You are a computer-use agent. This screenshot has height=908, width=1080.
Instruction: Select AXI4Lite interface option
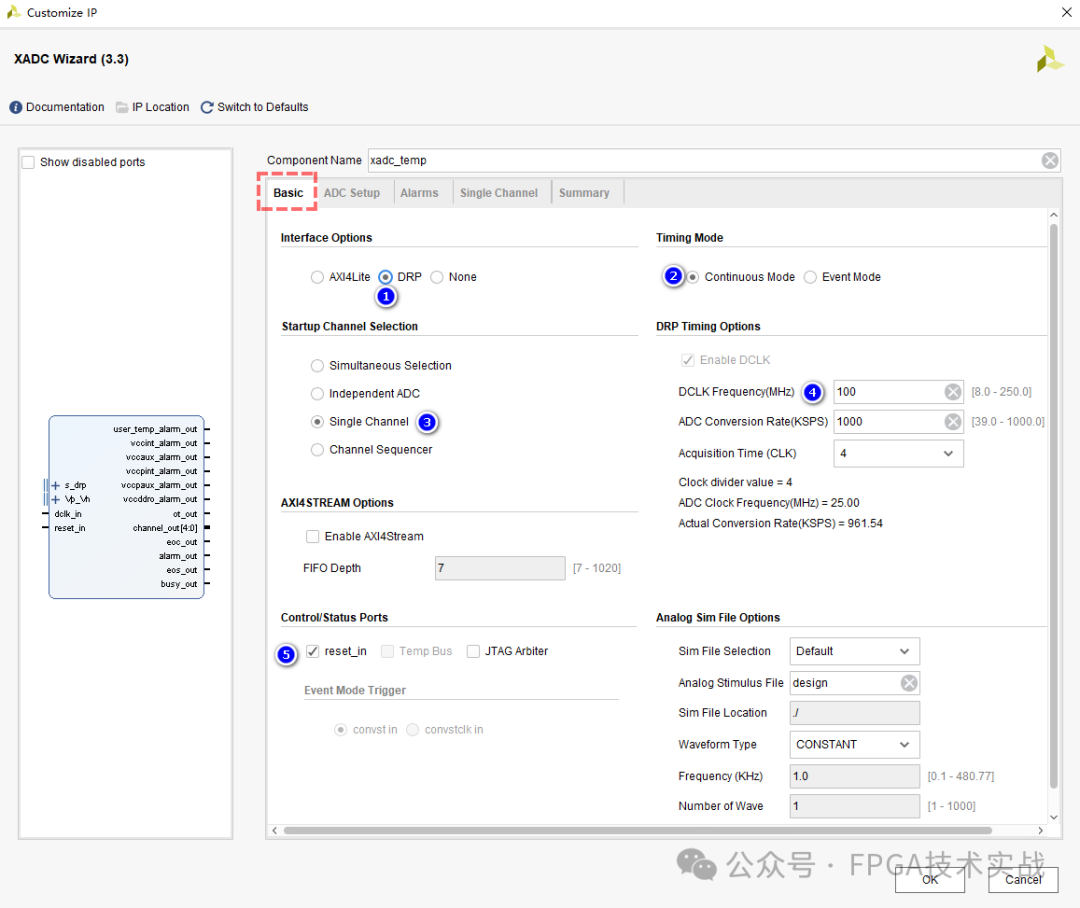coord(317,277)
